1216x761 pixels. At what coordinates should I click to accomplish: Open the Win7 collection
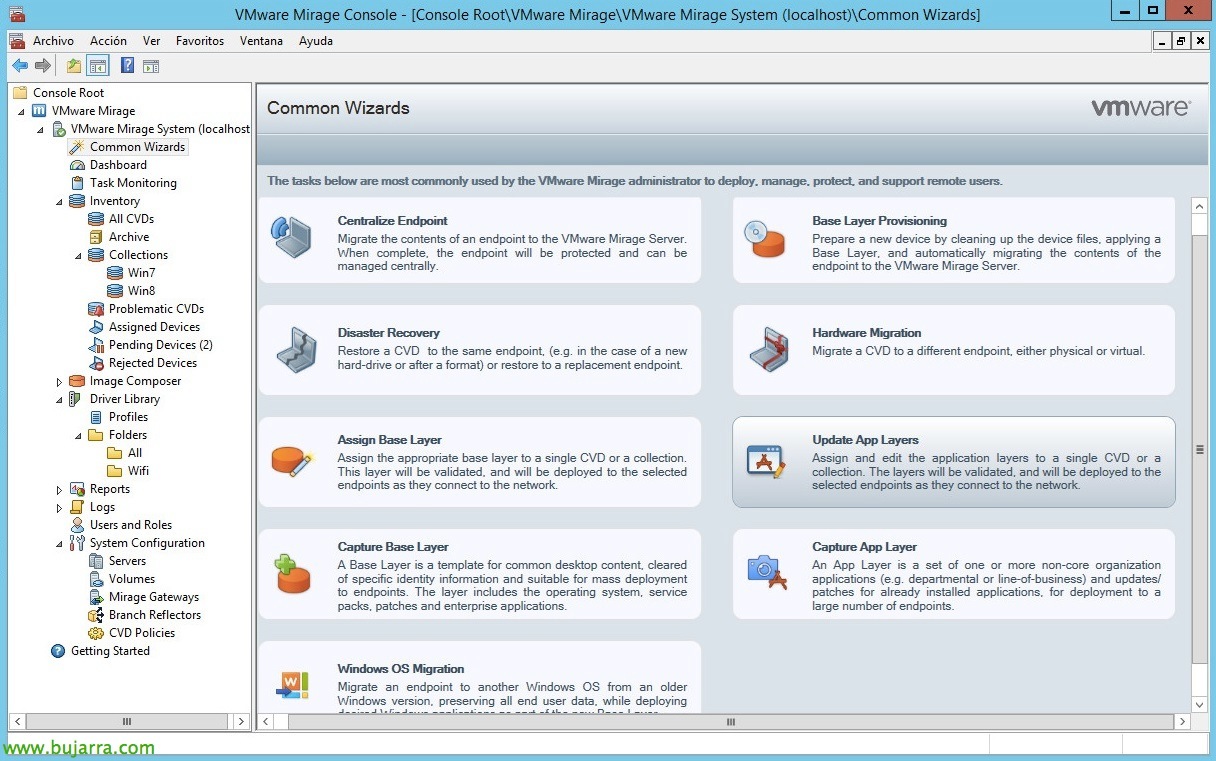(x=141, y=273)
